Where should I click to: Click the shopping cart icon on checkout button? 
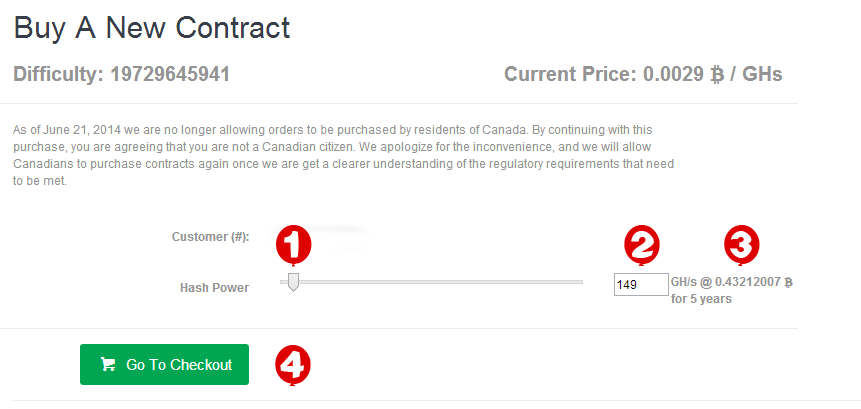(x=108, y=365)
